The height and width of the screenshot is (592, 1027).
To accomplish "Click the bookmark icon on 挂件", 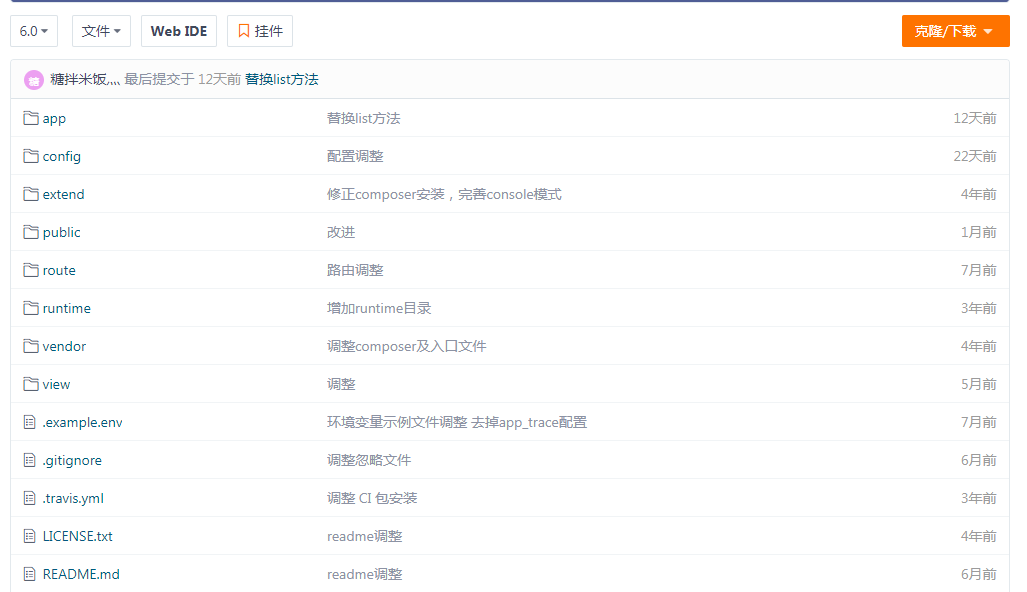I will pyautogui.click(x=244, y=31).
